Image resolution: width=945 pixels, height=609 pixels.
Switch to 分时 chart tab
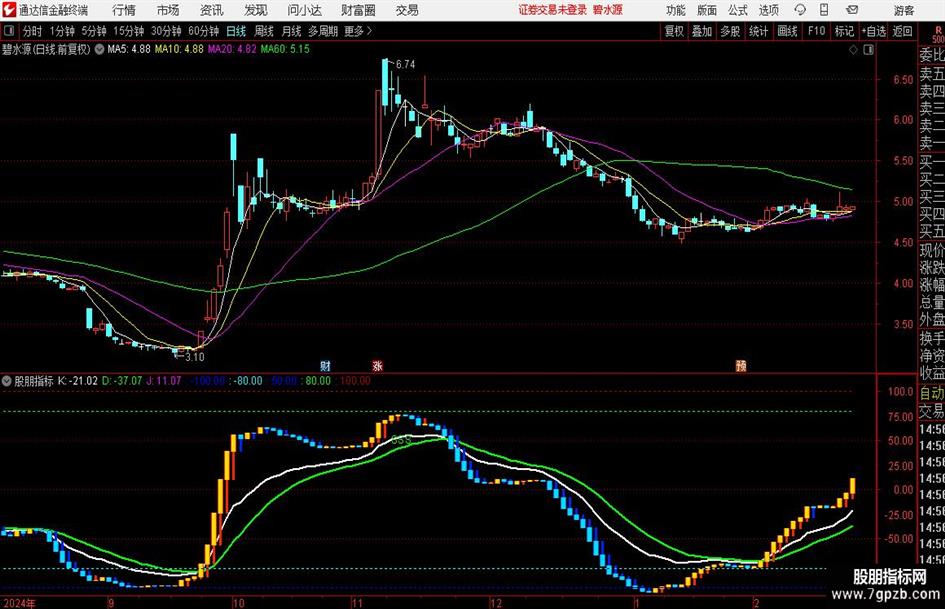(33, 31)
